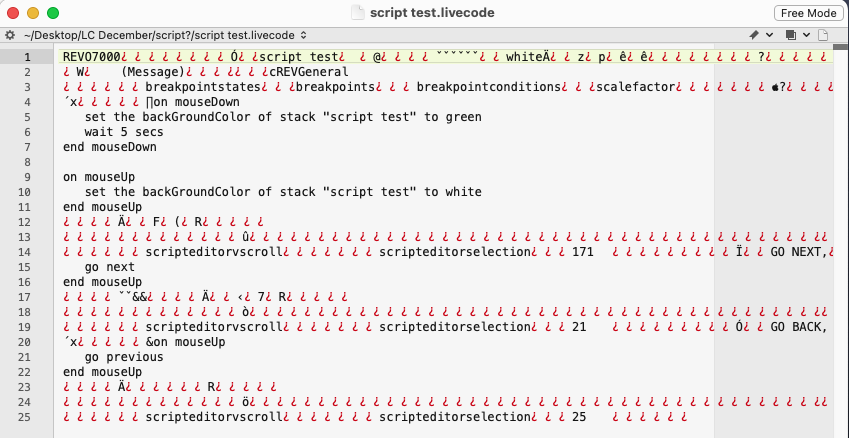Minimize the window with the yellow button
849x438 pixels.
pyautogui.click(x=33, y=13)
